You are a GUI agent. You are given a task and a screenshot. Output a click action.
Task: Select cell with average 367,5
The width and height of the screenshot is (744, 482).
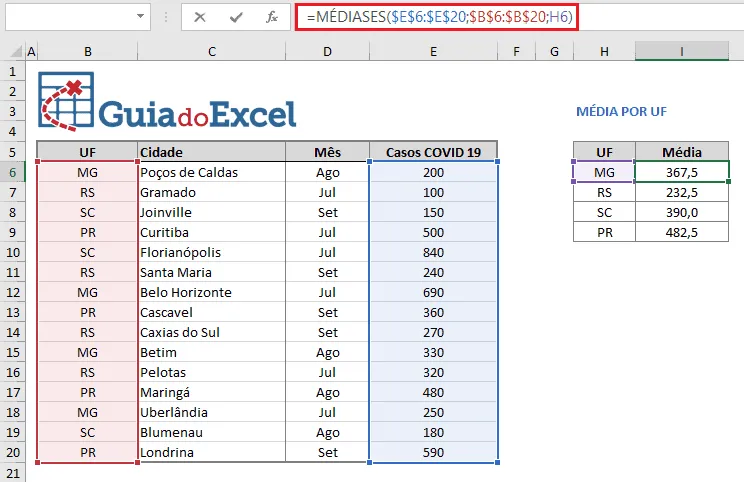pos(682,172)
